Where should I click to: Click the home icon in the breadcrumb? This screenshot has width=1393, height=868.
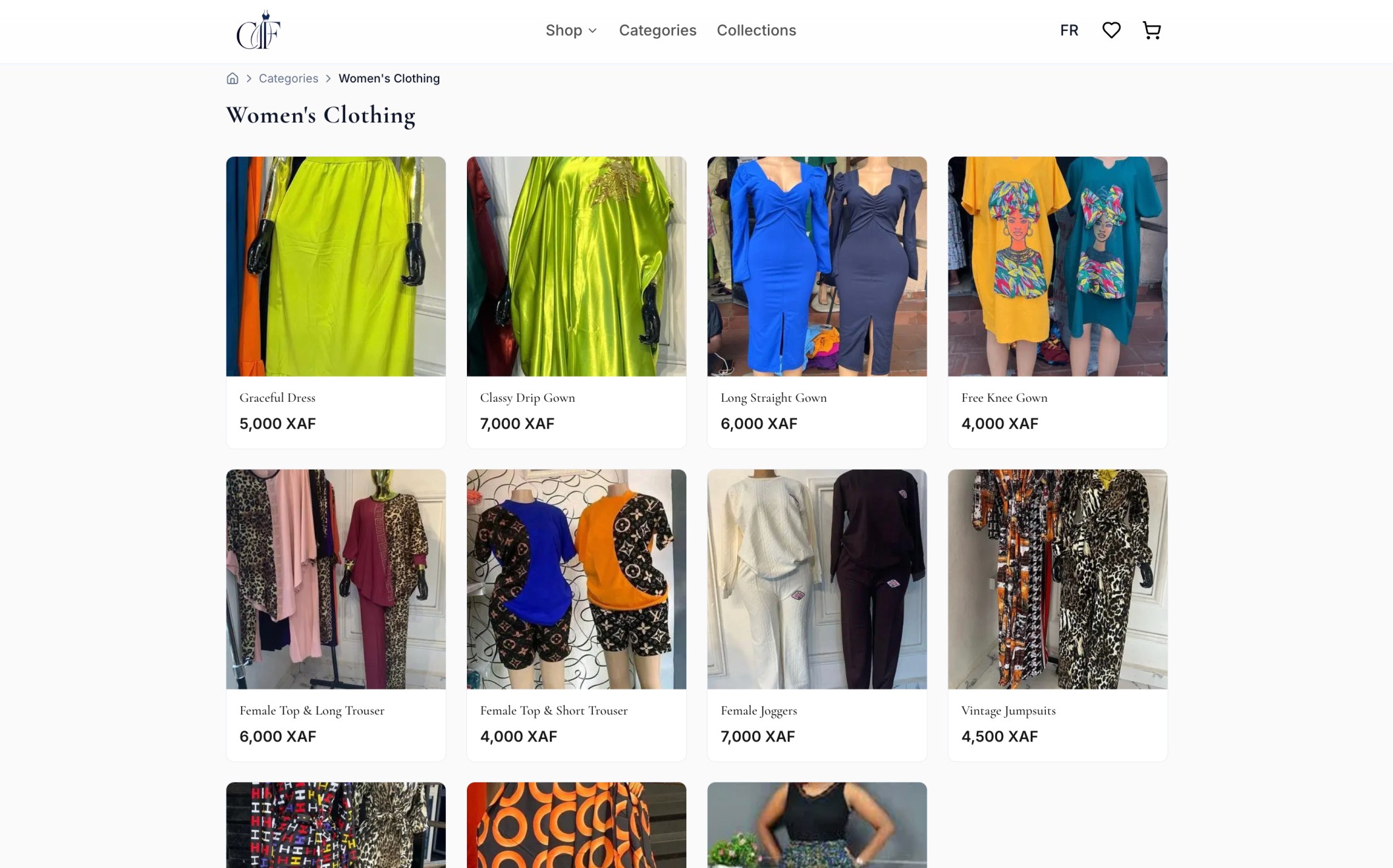(232, 78)
